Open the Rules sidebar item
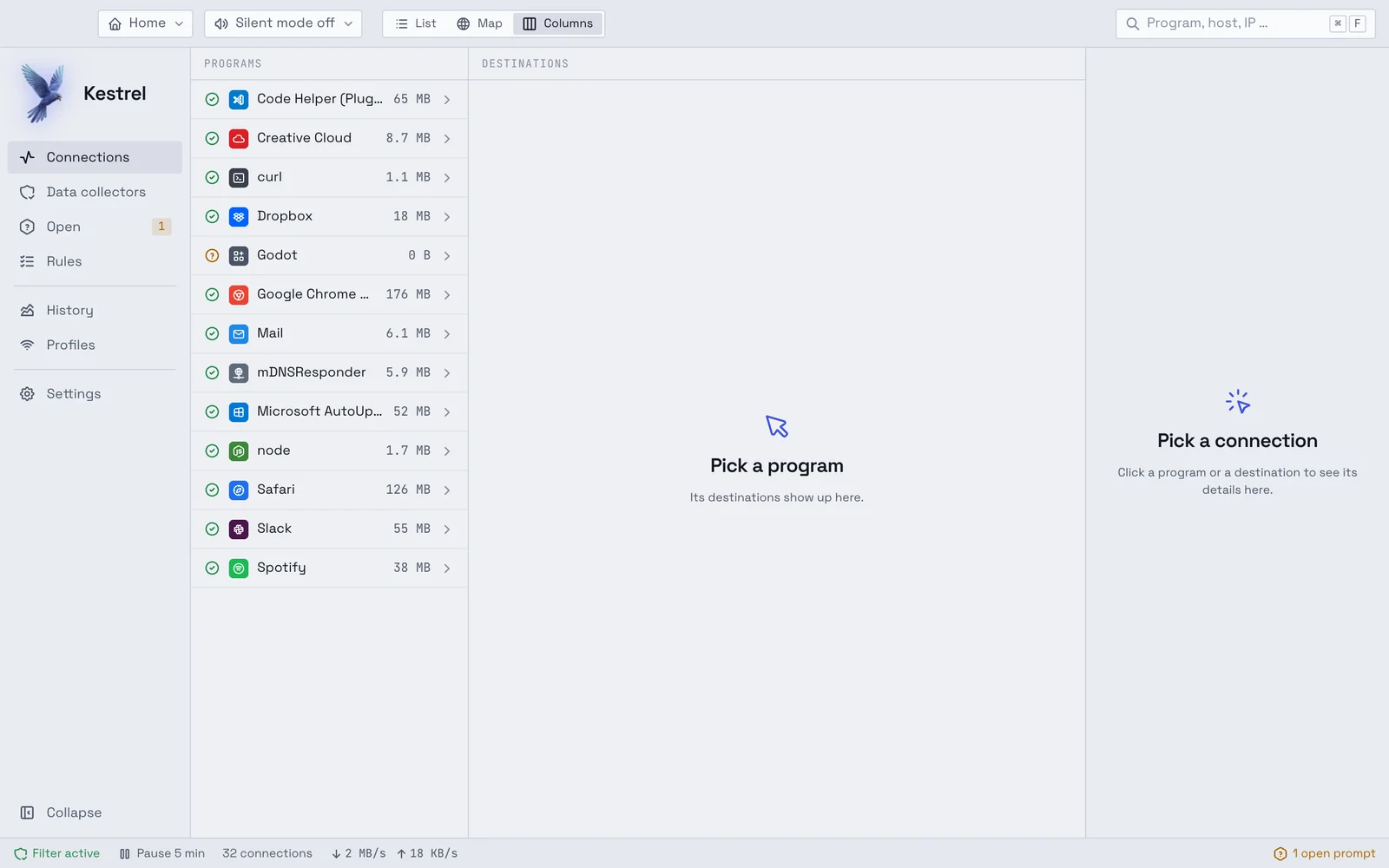 pos(95,261)
